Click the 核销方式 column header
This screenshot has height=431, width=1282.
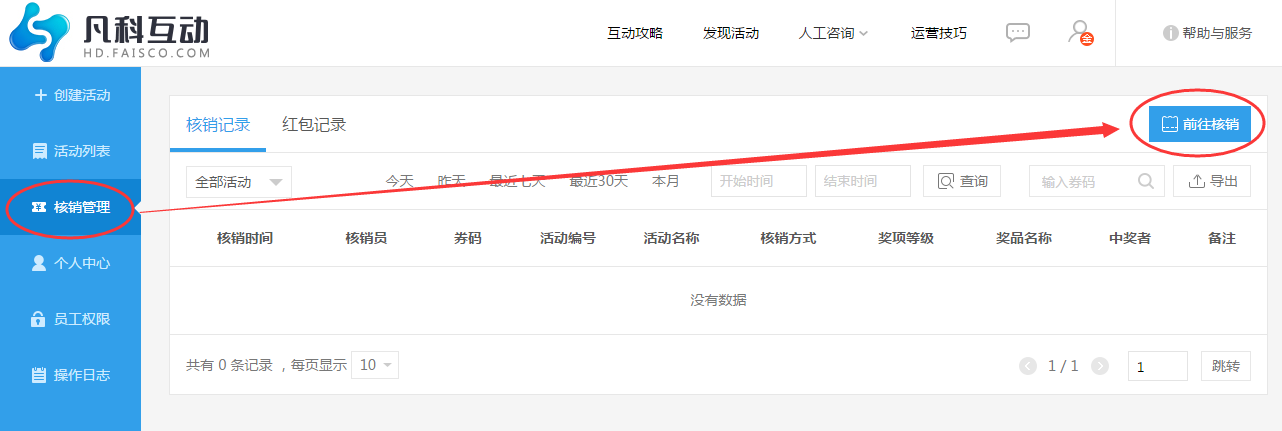pos(788,238)
